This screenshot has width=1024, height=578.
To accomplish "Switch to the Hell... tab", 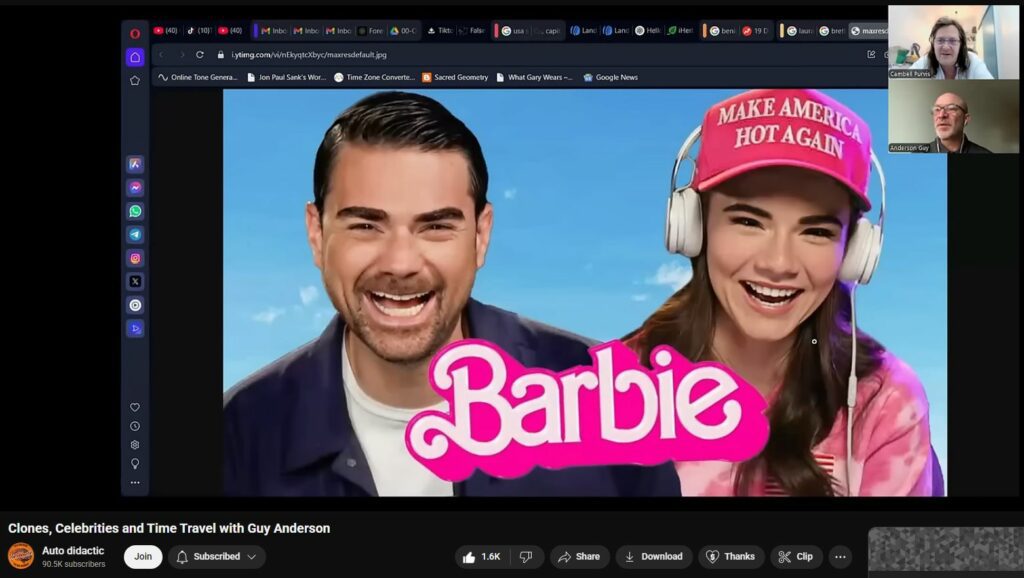I will [x=647, y=31].
